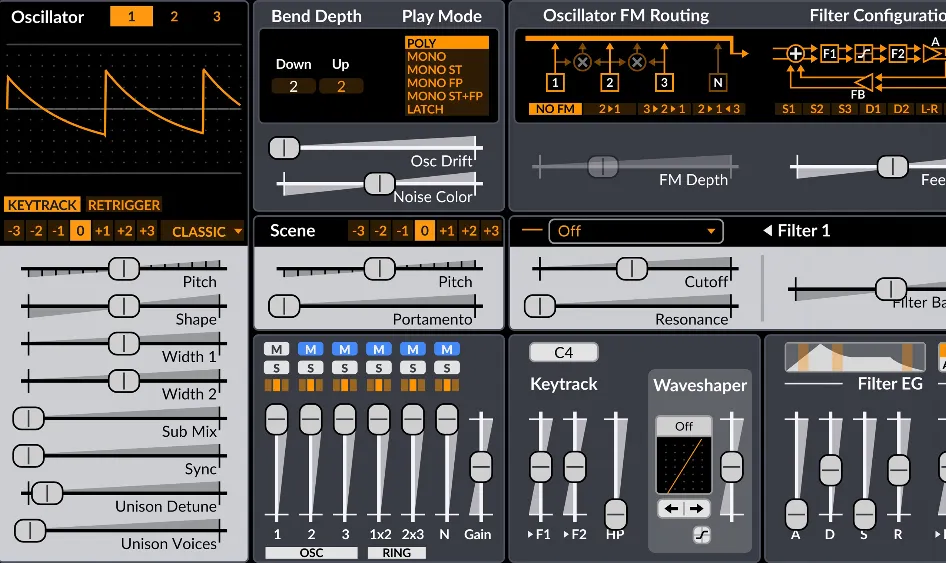The image size is (946, 563).
Task: Choose POLY play mode
Action: 446,43
